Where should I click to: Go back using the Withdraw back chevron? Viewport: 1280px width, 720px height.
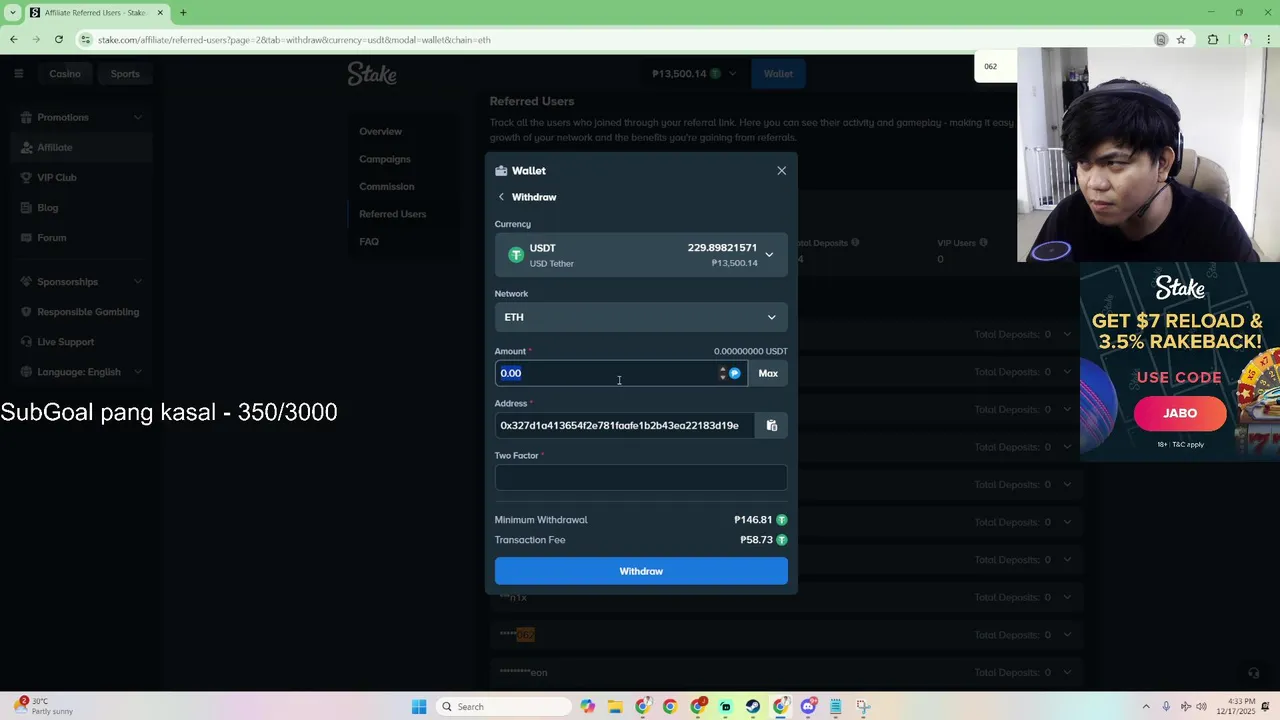(x=501, y=197)
